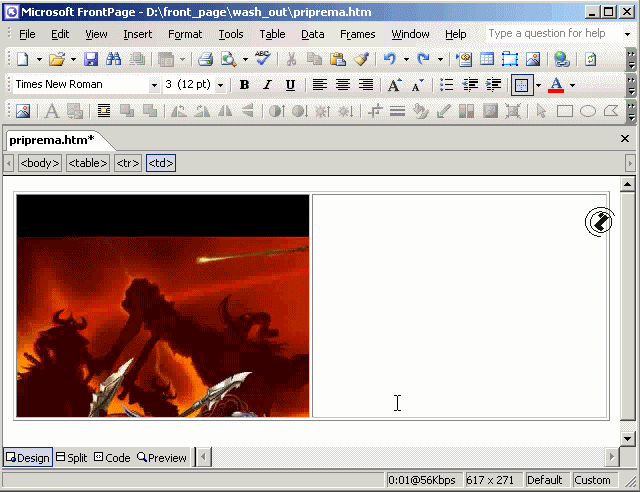The height and width of the screenshot is (492, 640).
Task: Expand the font size 3 (12 pt) dropdown
Action: click(221, 85)
